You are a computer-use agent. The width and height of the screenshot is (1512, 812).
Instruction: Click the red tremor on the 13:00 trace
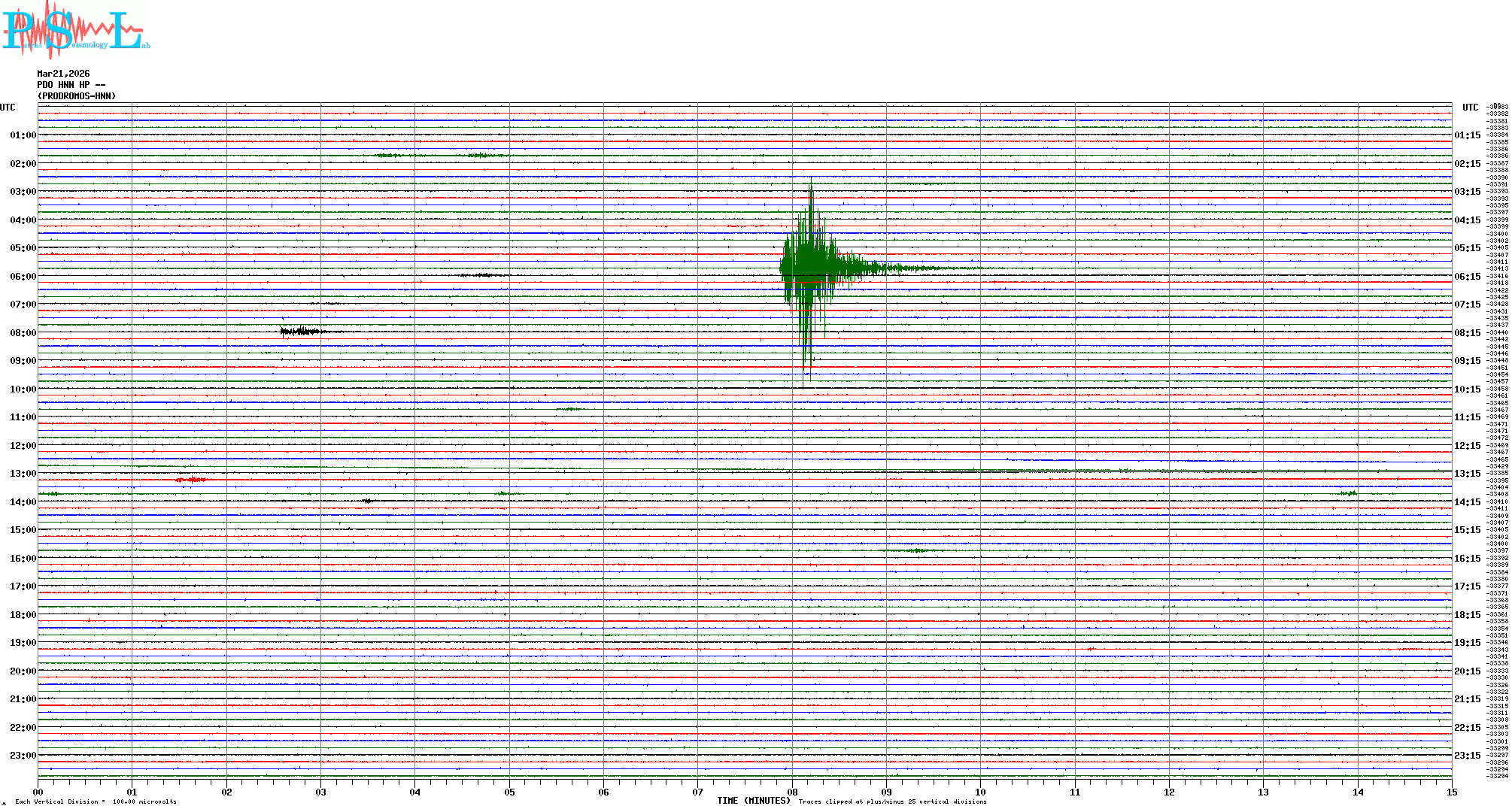(191, 479)
